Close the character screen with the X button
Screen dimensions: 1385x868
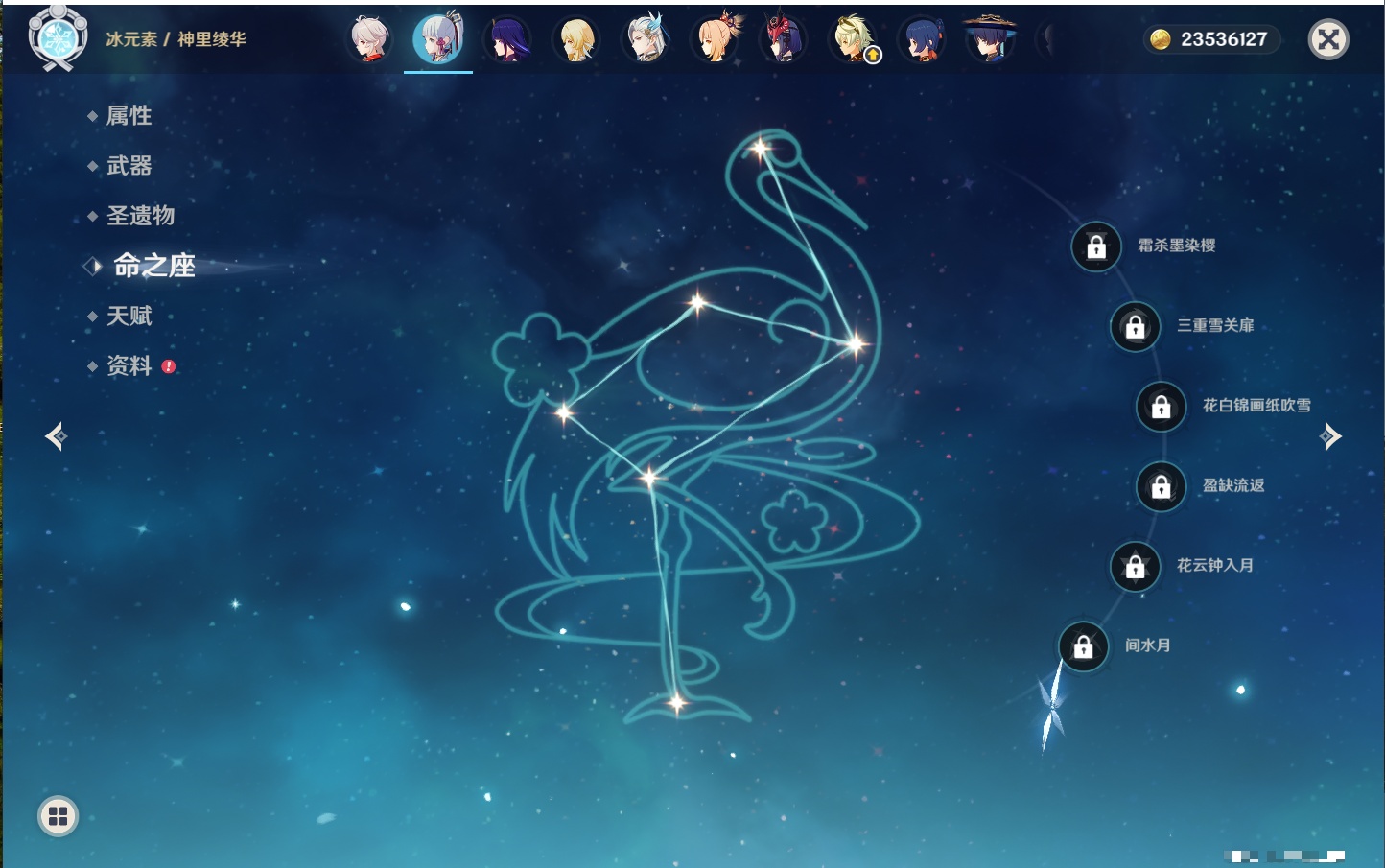click(1328, 39)
